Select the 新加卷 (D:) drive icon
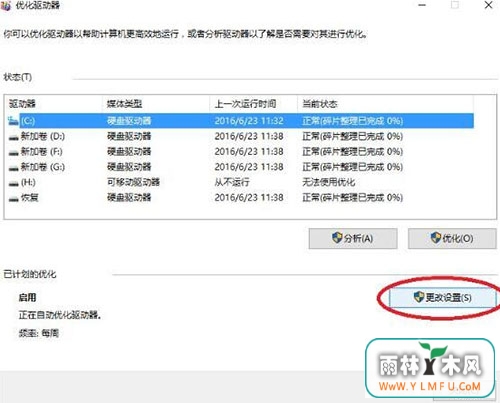Image resolution: width=500 pixels, height=403 pixels. click(x=13, y=137)
